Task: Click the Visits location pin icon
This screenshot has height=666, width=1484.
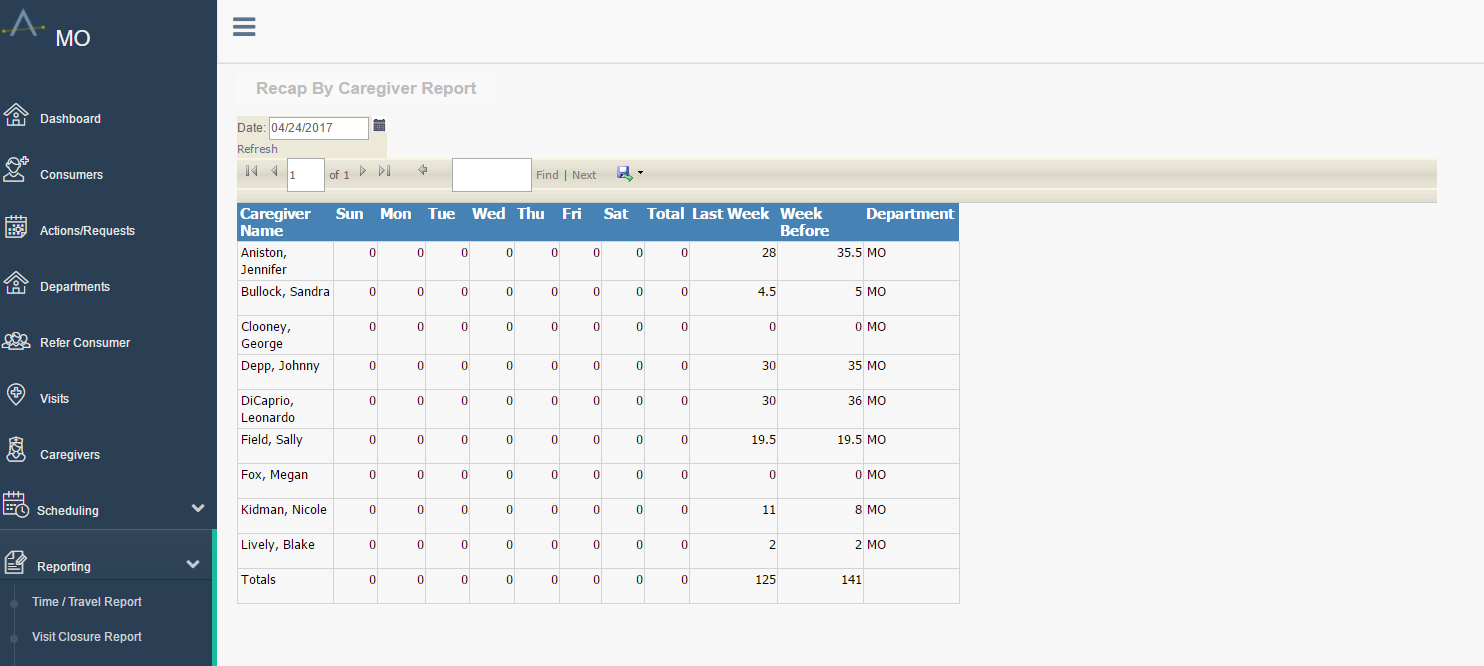Action: coord(16,394)
